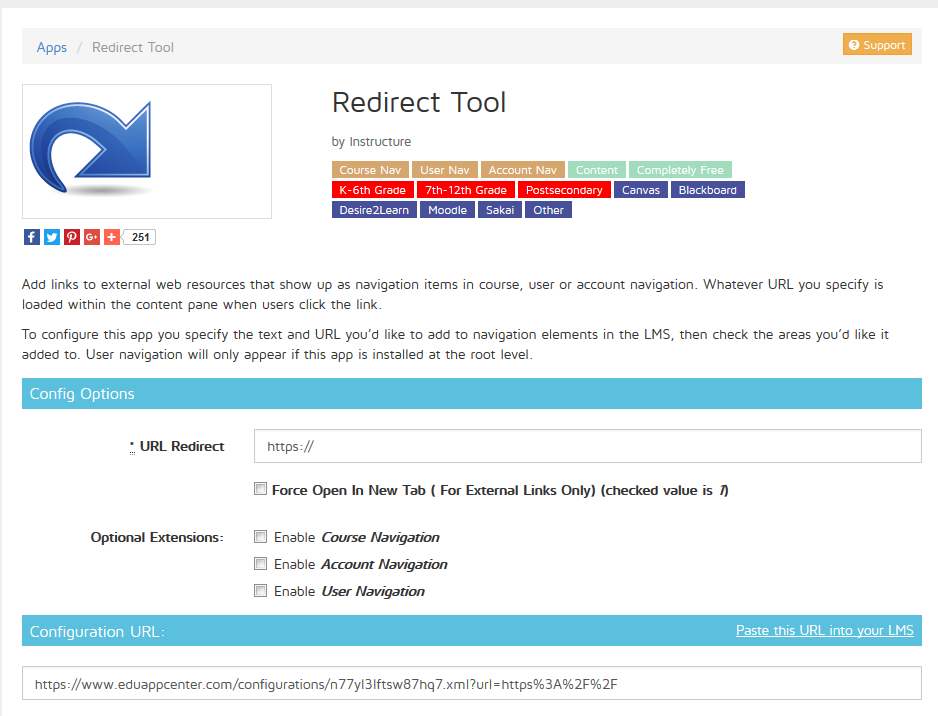Image resolution: width=938 pixels, height=716 pixels.
Task: Share on Twitter icon
Action: pyautogui.click(x=52, y=237)
